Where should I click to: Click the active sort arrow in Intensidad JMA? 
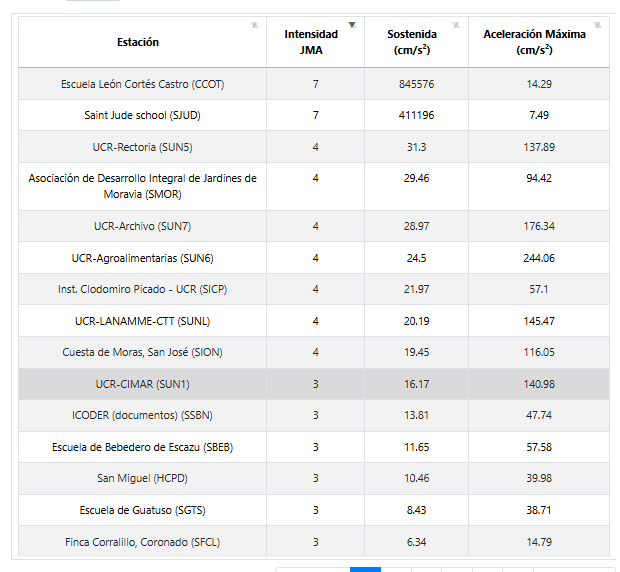(352, 24)
